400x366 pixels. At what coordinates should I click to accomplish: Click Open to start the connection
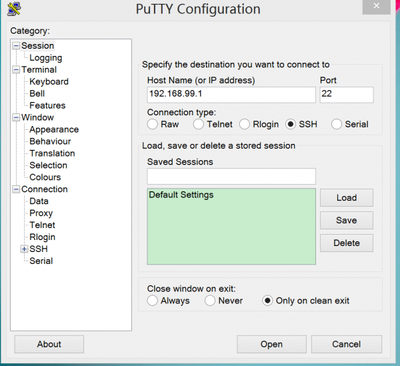pyautogui.click(x=272, y=344)
